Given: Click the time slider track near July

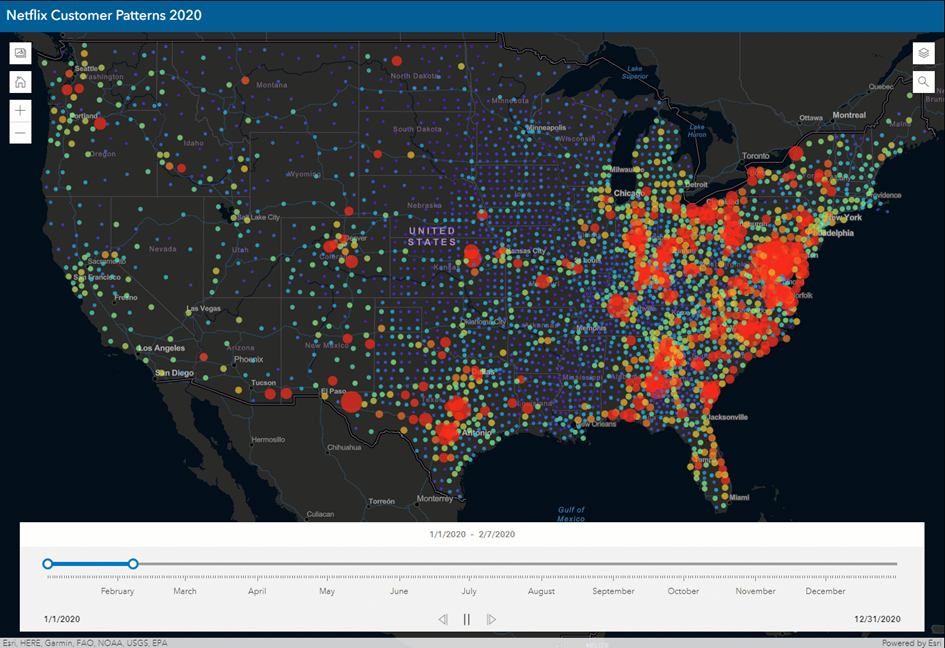Looking at the screenshot, I should pos(469,564).
